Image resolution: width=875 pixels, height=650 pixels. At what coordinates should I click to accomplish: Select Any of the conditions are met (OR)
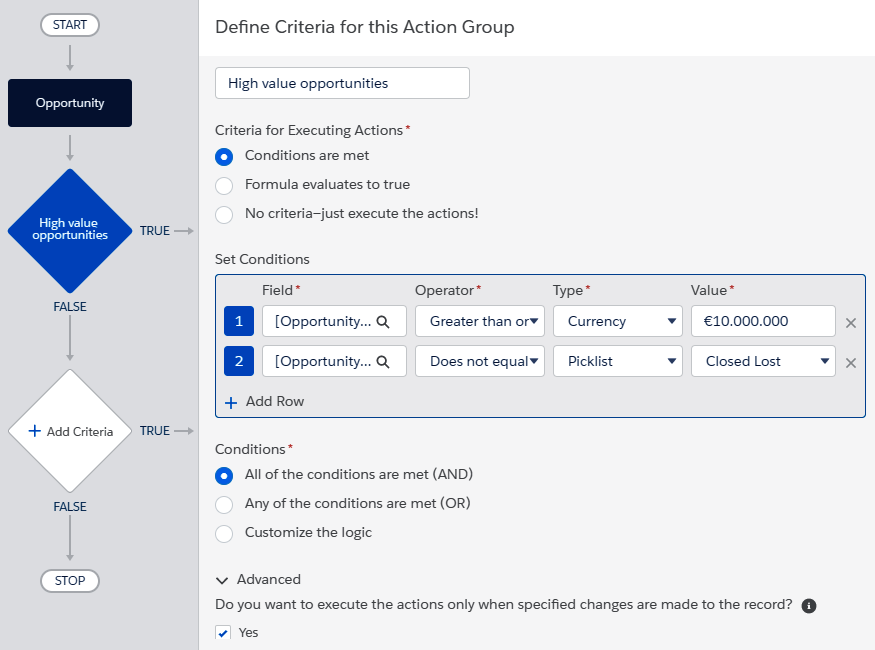click(224, 505)
